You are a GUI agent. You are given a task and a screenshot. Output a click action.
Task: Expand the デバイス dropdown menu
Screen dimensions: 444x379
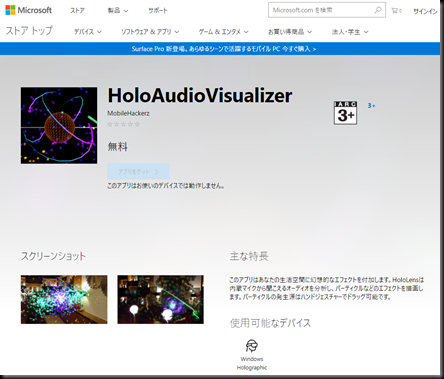point(87,32)
